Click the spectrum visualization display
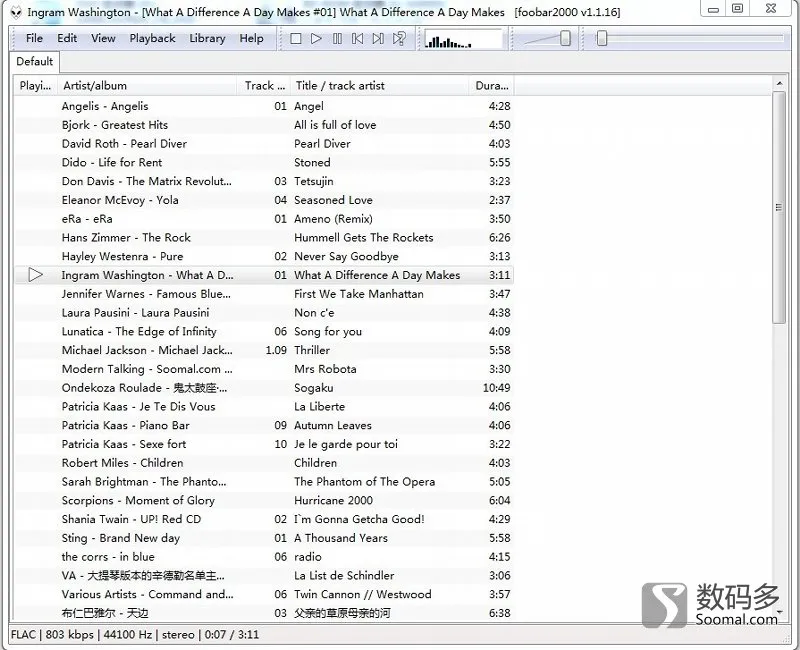The height and width of the screenshot is (650, 800). point(463,39)
